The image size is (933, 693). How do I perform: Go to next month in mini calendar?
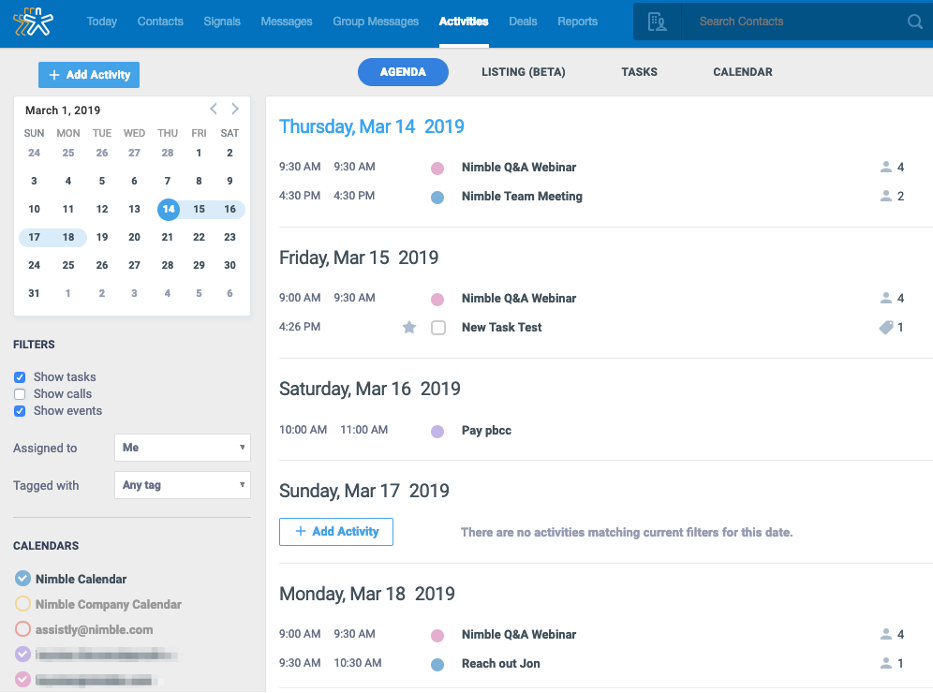click(x=235, y=109)
